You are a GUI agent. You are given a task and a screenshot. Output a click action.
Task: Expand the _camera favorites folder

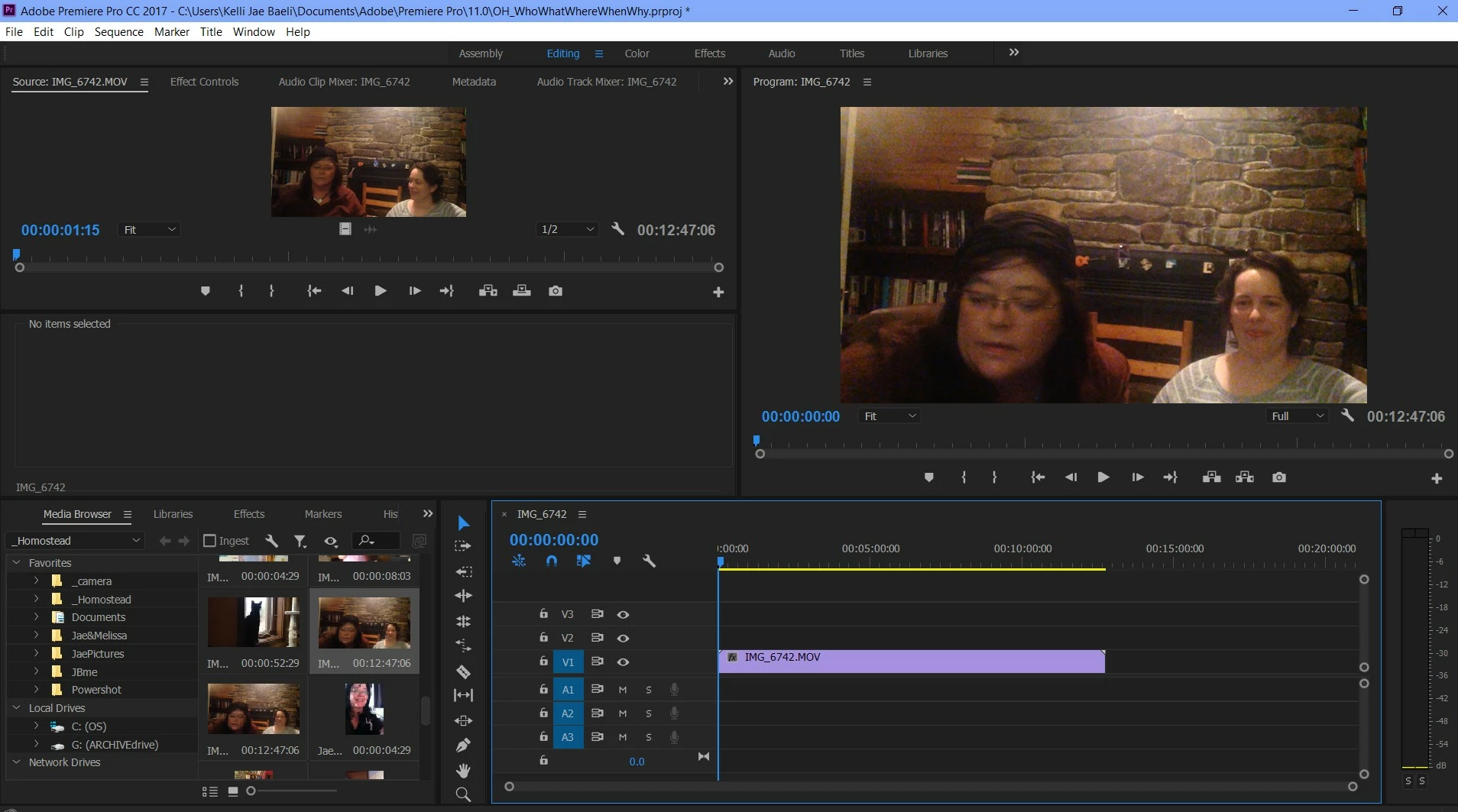36,581
